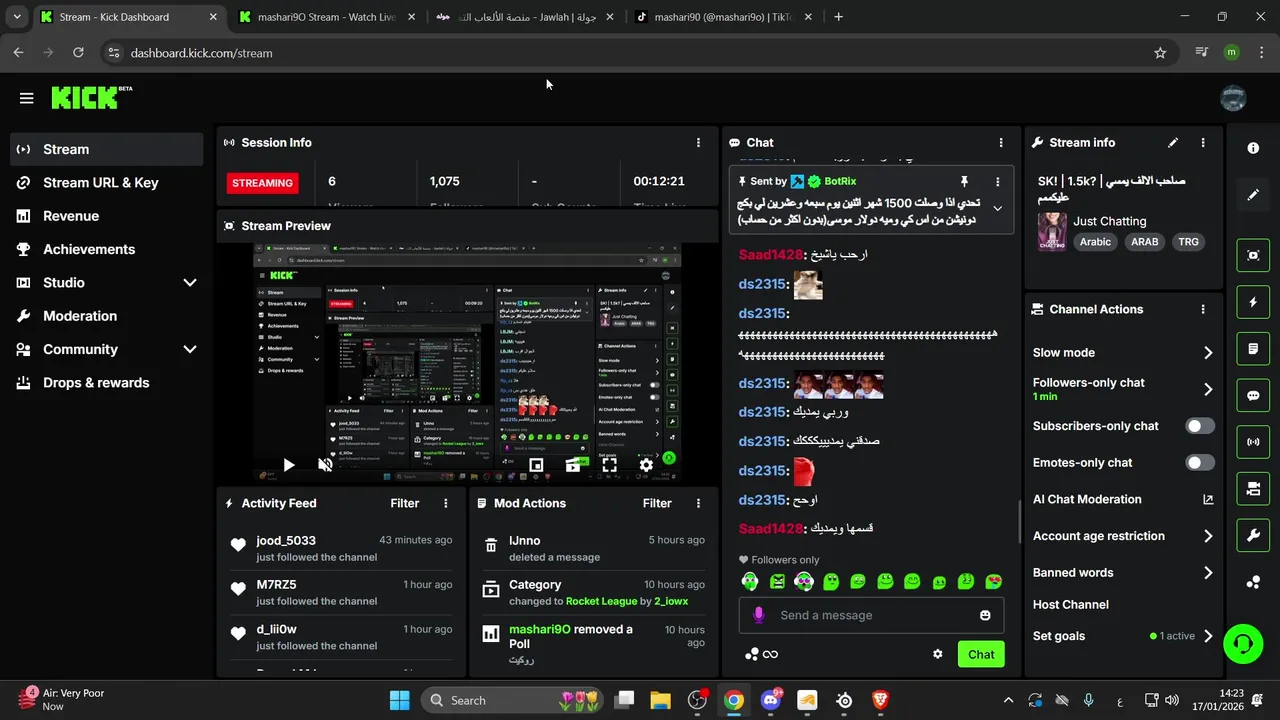The image size is (1280, 720).
Task: Click the Arabic tag in Stream info
Action: coord(1095,242)
